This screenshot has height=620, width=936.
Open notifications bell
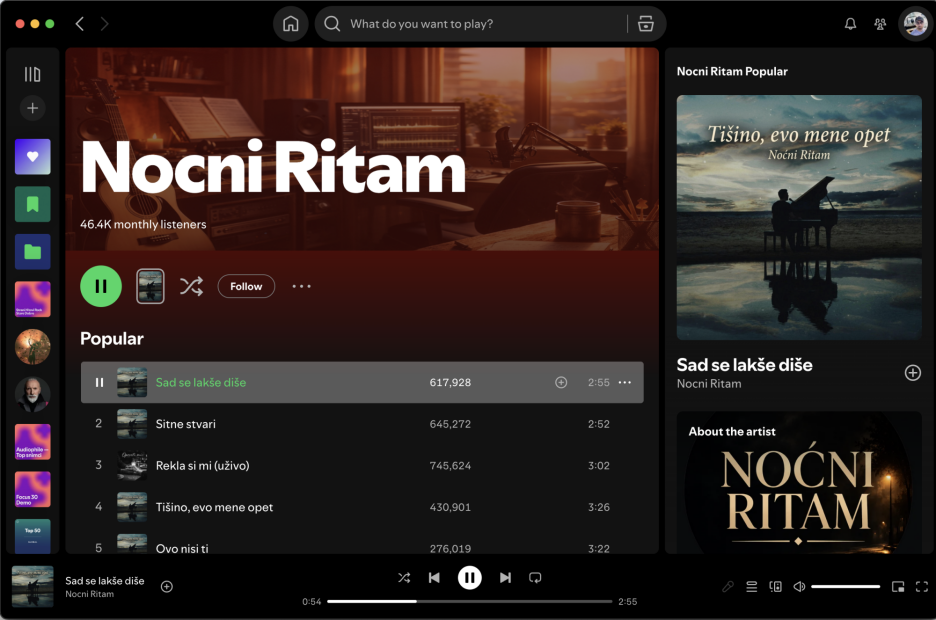[850, 24]
